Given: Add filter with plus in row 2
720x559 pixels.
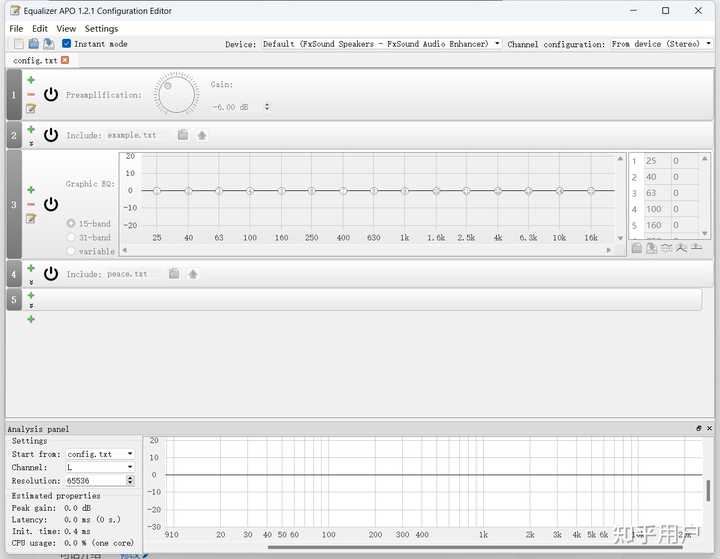Looking at the screenshot, I should pyautogui.click(x=31, y=130).
